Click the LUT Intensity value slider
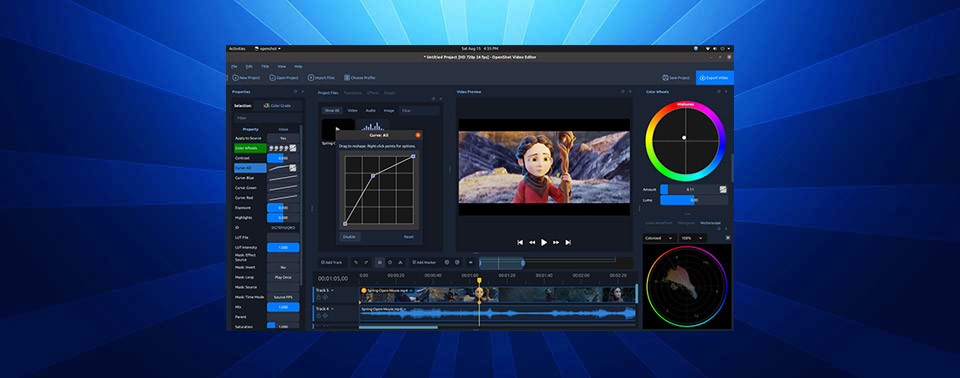The image size is (960, 378). [x=283, y=248]
